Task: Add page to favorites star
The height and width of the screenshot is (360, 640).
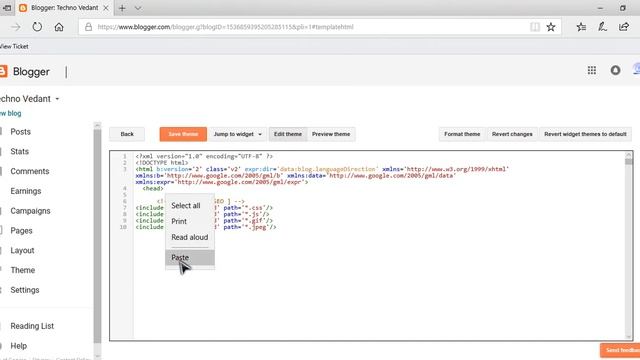Action: coord(551,27)
